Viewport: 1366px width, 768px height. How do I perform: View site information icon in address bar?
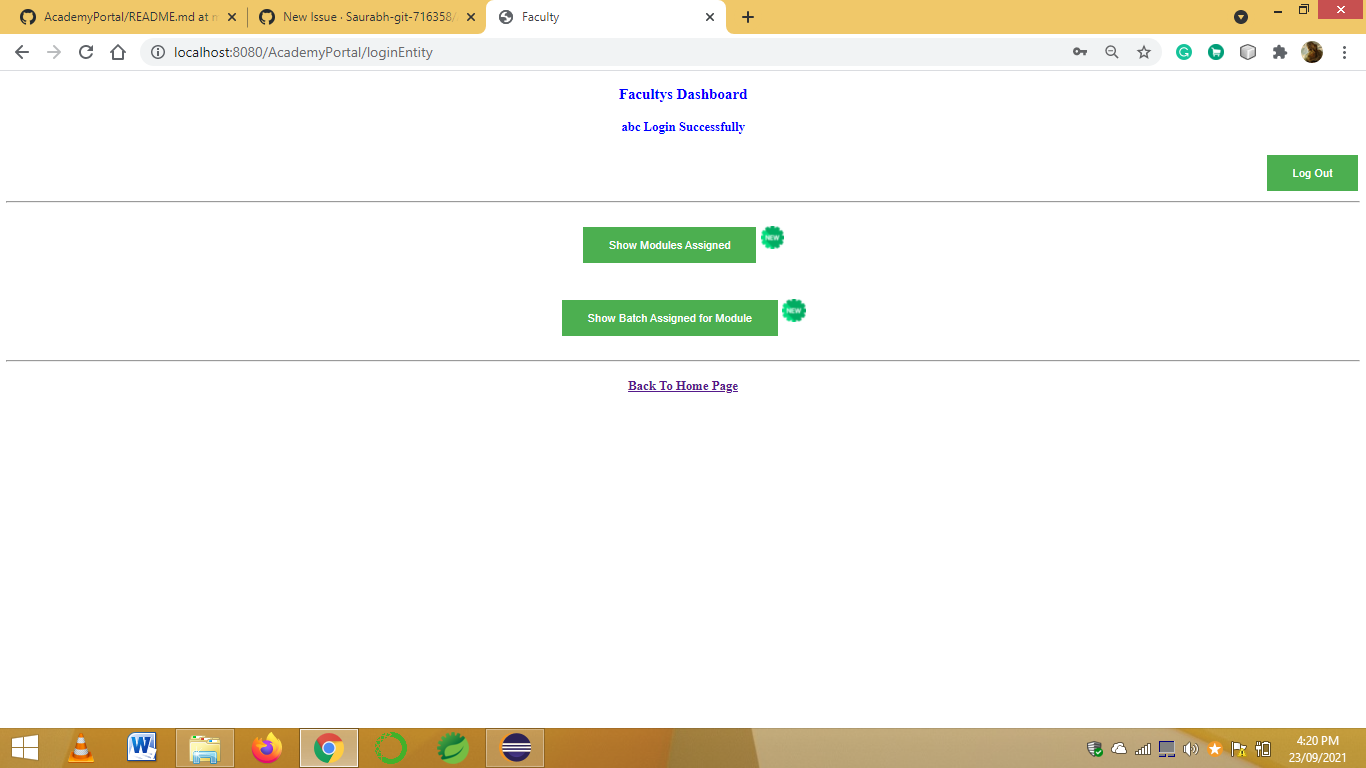157,52
